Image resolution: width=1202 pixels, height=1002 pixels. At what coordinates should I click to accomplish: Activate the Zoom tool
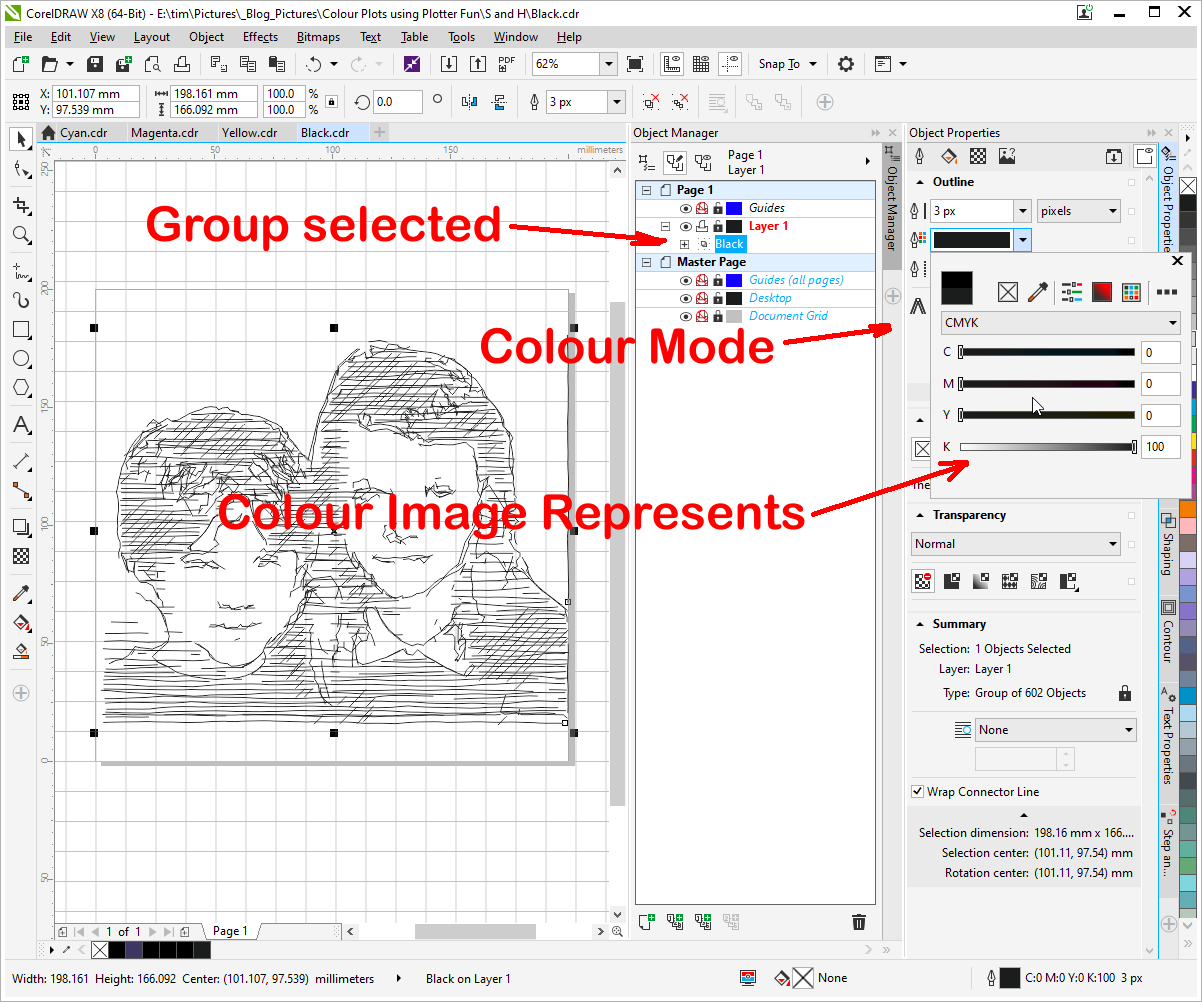[x=20, y=235]
